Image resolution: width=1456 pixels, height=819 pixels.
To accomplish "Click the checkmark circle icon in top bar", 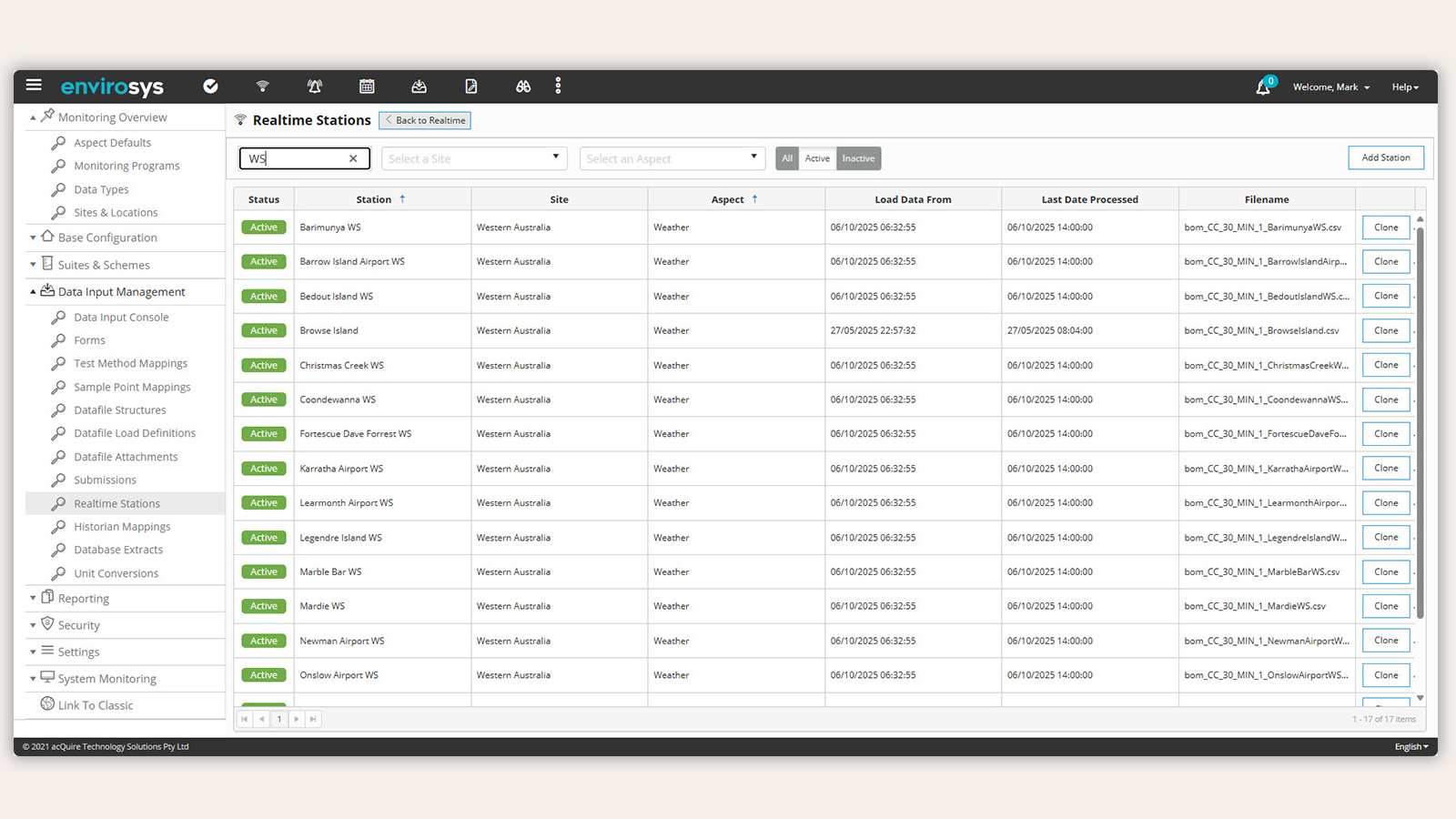I will 210,86.
